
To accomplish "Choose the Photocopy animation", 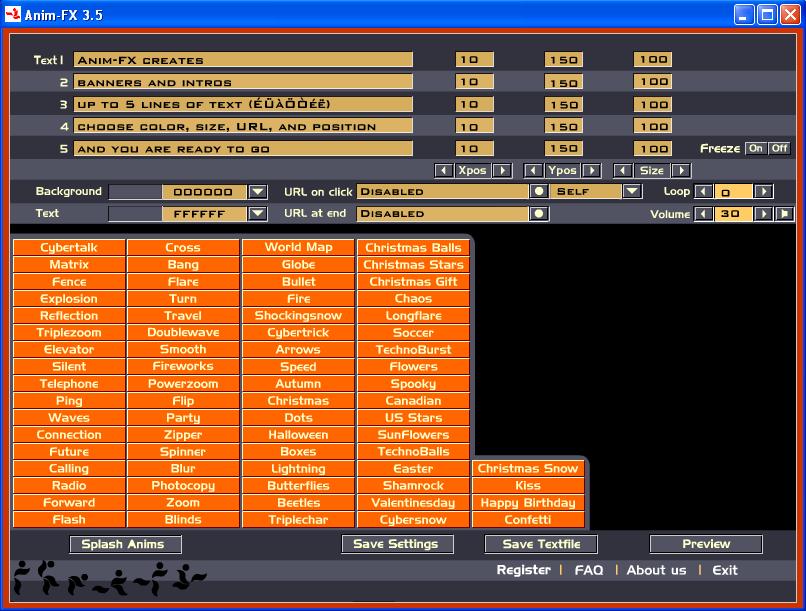I will coord(184,486).
